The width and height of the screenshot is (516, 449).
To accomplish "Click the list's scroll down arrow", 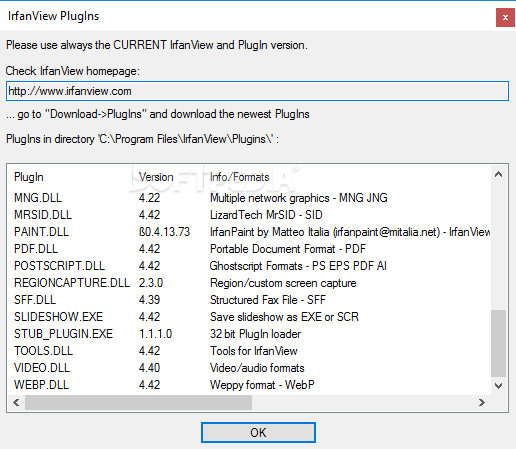I will pos(498,386).
